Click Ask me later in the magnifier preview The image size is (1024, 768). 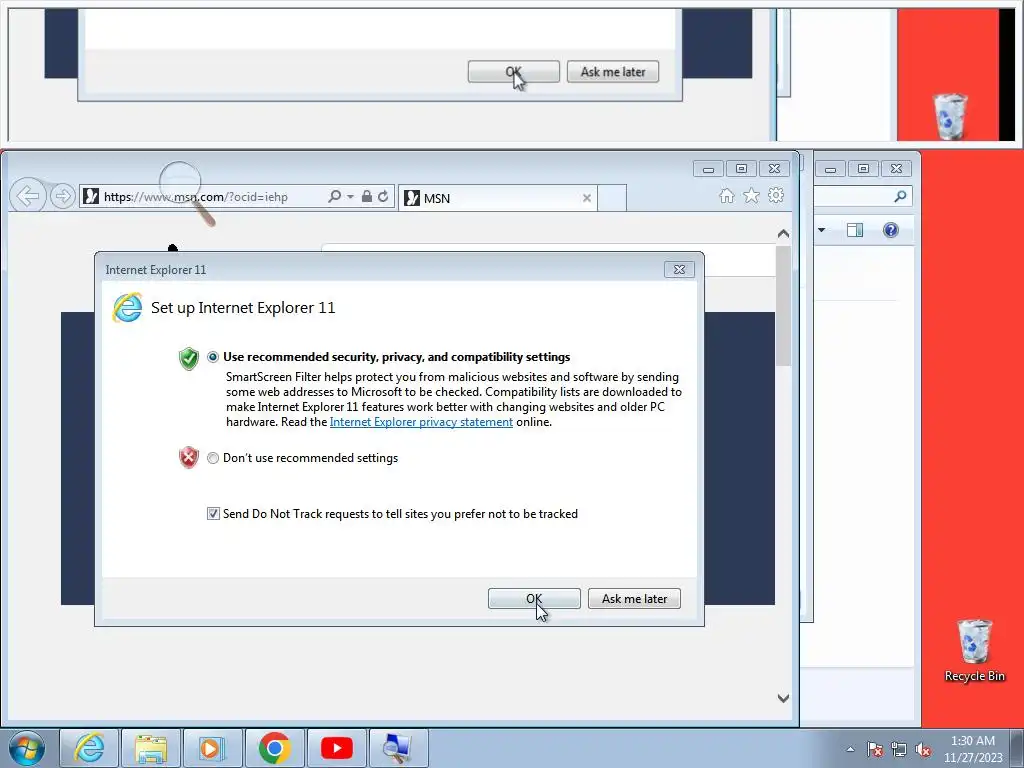point(613,72)
